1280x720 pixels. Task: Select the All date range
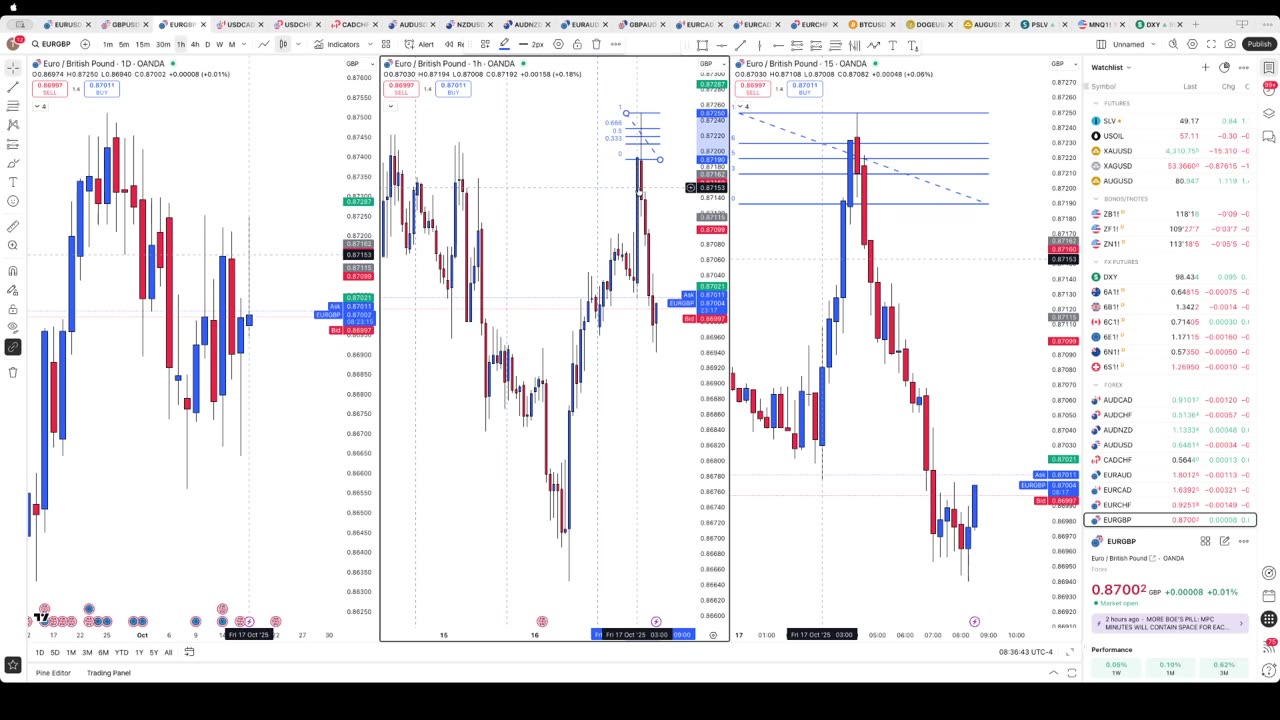(x=168, y=653)
